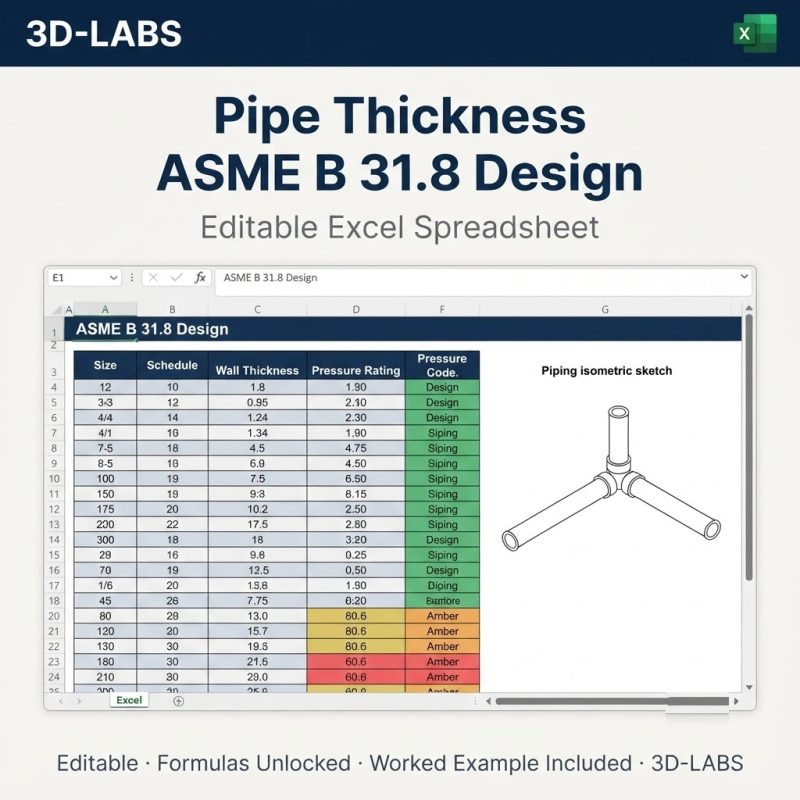Click vertical scrollbar up arrow
Screen dimensions: 800x800
pyautogui.click(x=748, y=308)
